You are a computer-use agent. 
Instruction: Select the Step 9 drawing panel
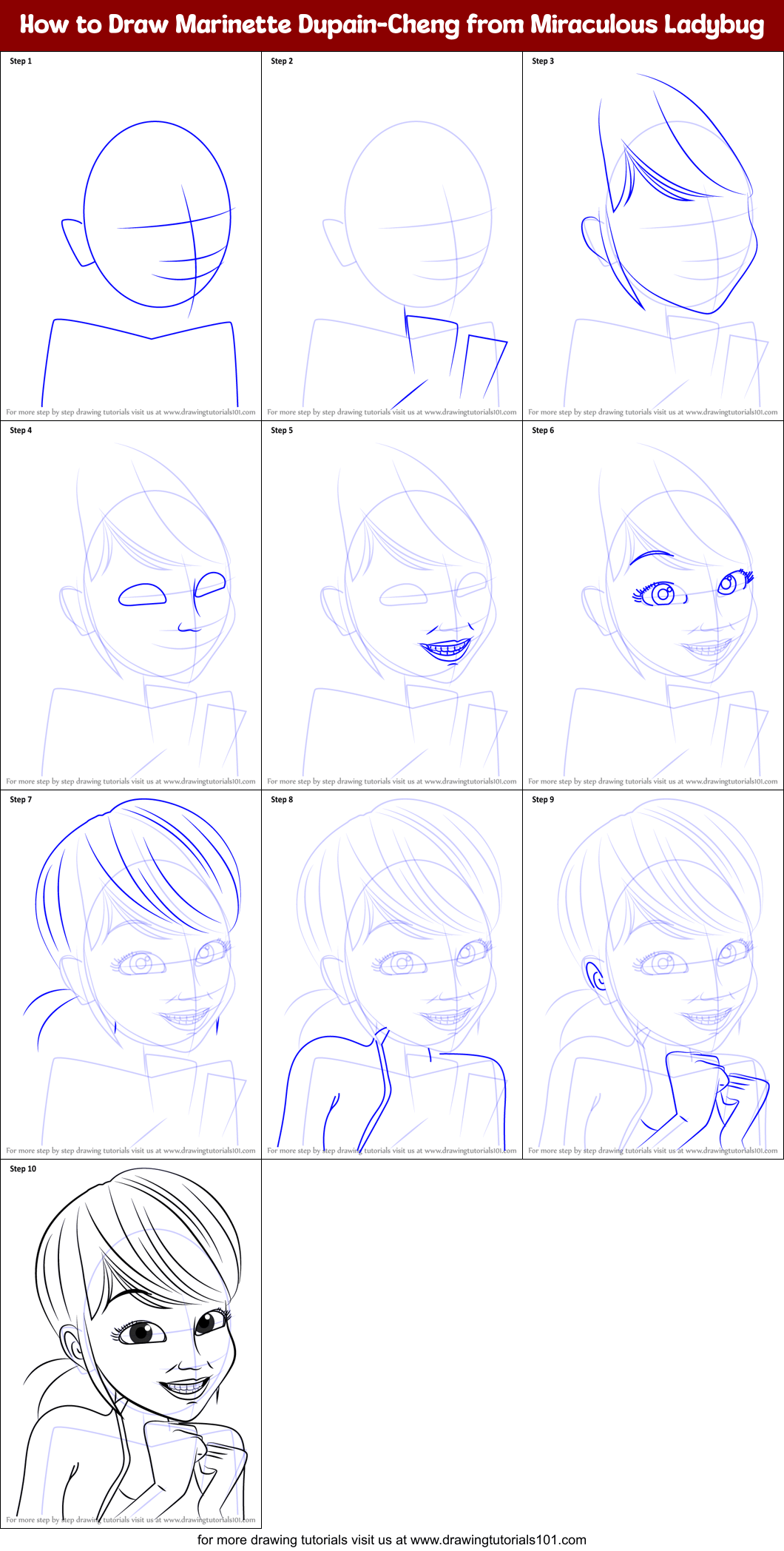(653, 975)
